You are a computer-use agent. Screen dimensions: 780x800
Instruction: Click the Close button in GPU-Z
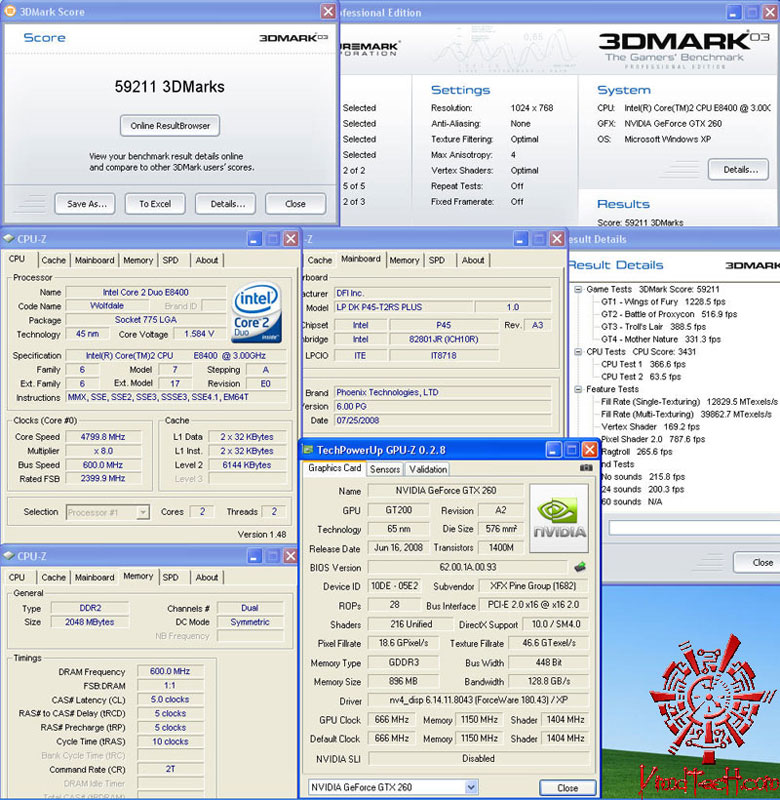567,787
